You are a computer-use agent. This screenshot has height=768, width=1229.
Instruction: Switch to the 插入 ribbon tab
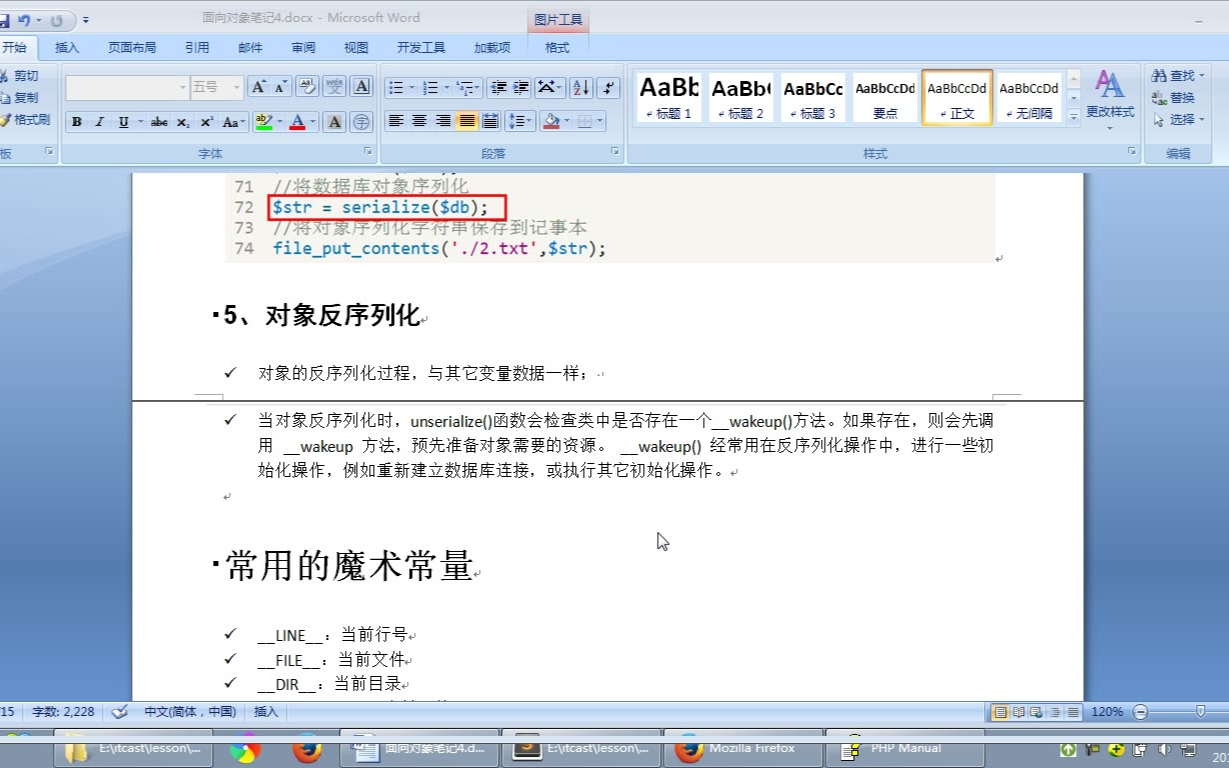(65, 47)
